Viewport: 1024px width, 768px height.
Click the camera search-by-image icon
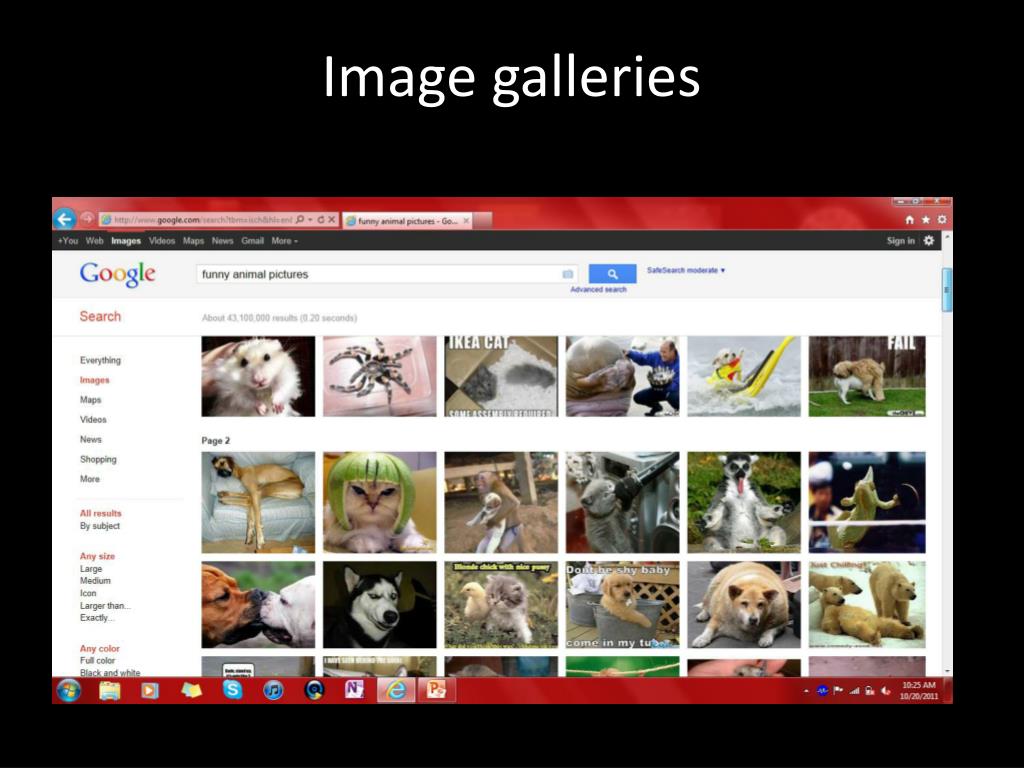pyautogui.click(x=568, y=274)
